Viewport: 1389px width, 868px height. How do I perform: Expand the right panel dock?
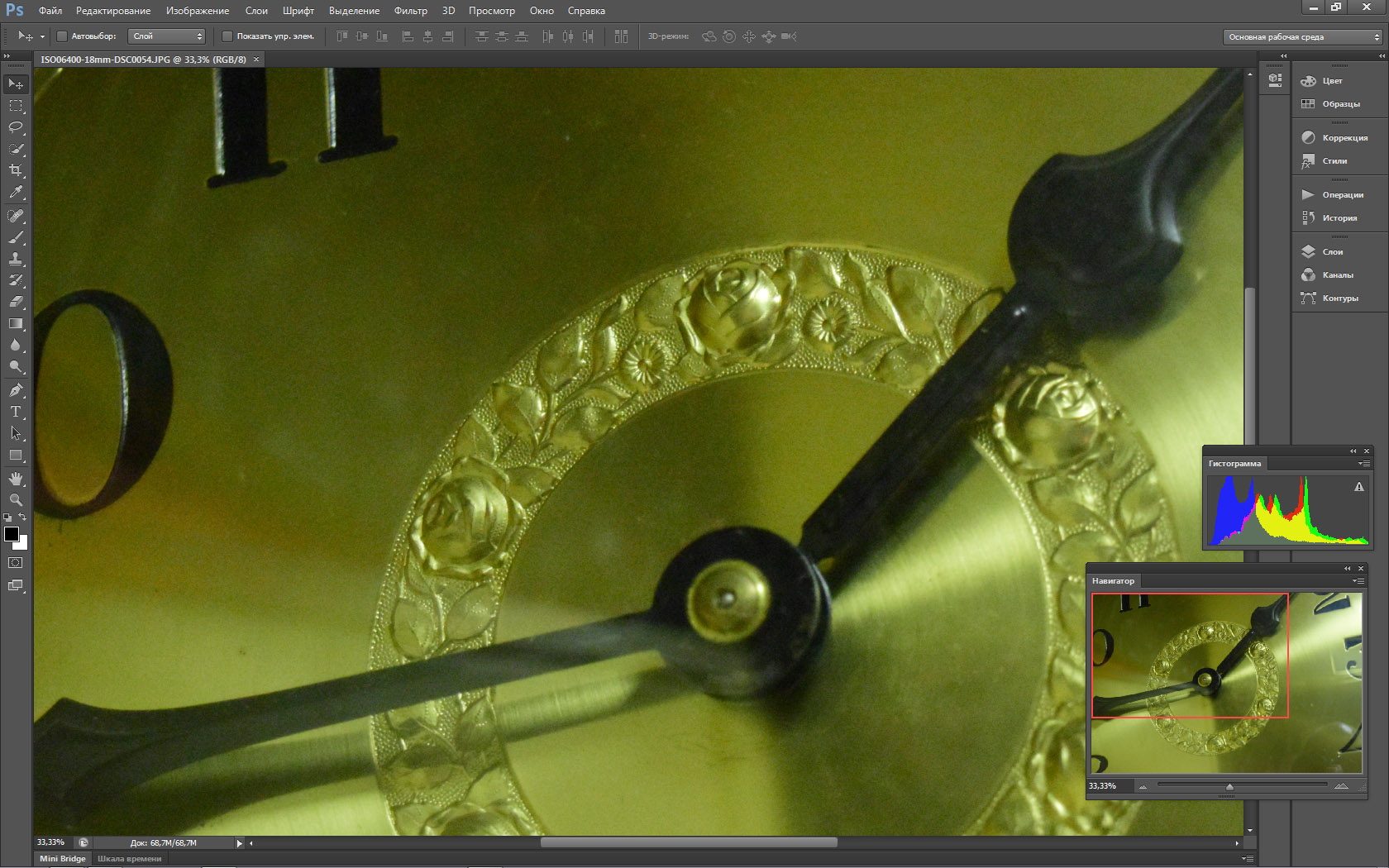coord(1382,56)
